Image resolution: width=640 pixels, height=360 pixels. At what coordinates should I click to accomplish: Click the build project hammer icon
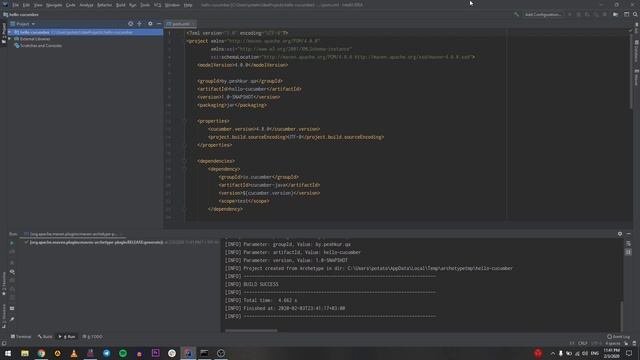click(x=516, y=15)
